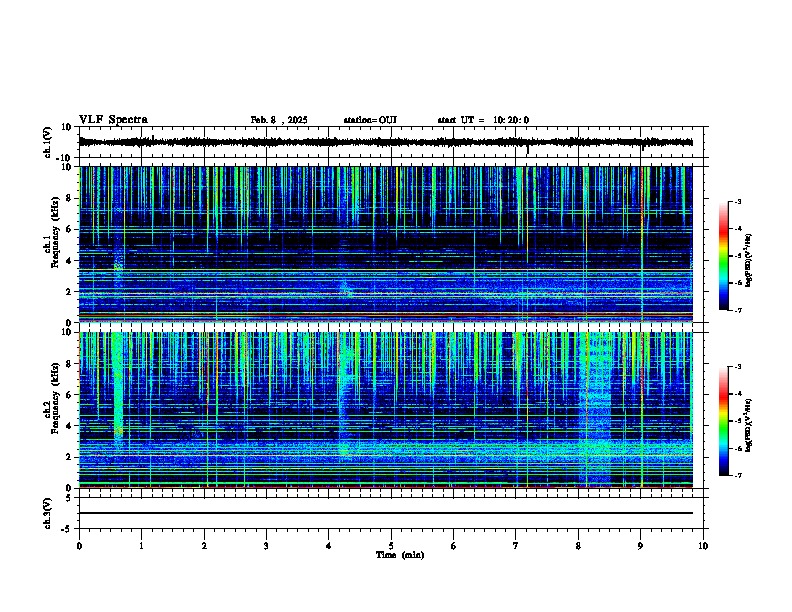Click the '5' tick on the ch.3(V) axis

pyautogui.click(x=69, y=498)
